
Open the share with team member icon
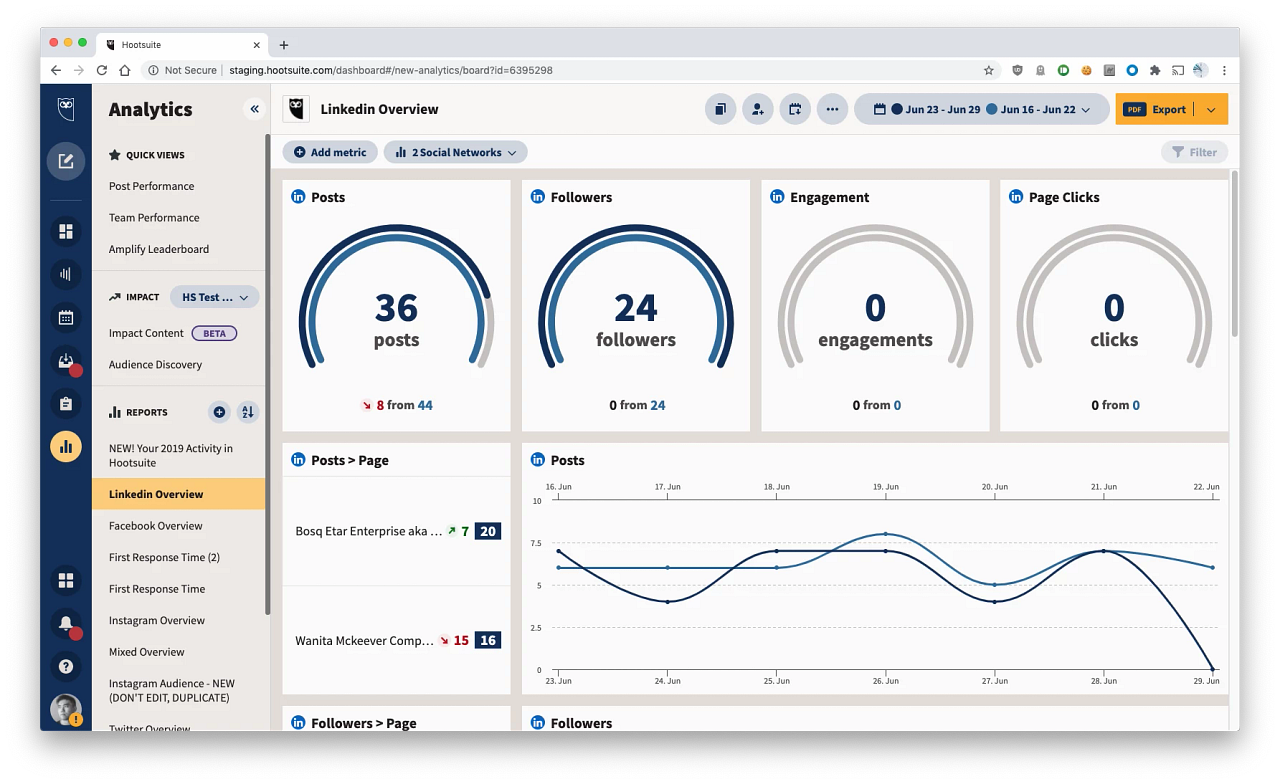point(757,109)
